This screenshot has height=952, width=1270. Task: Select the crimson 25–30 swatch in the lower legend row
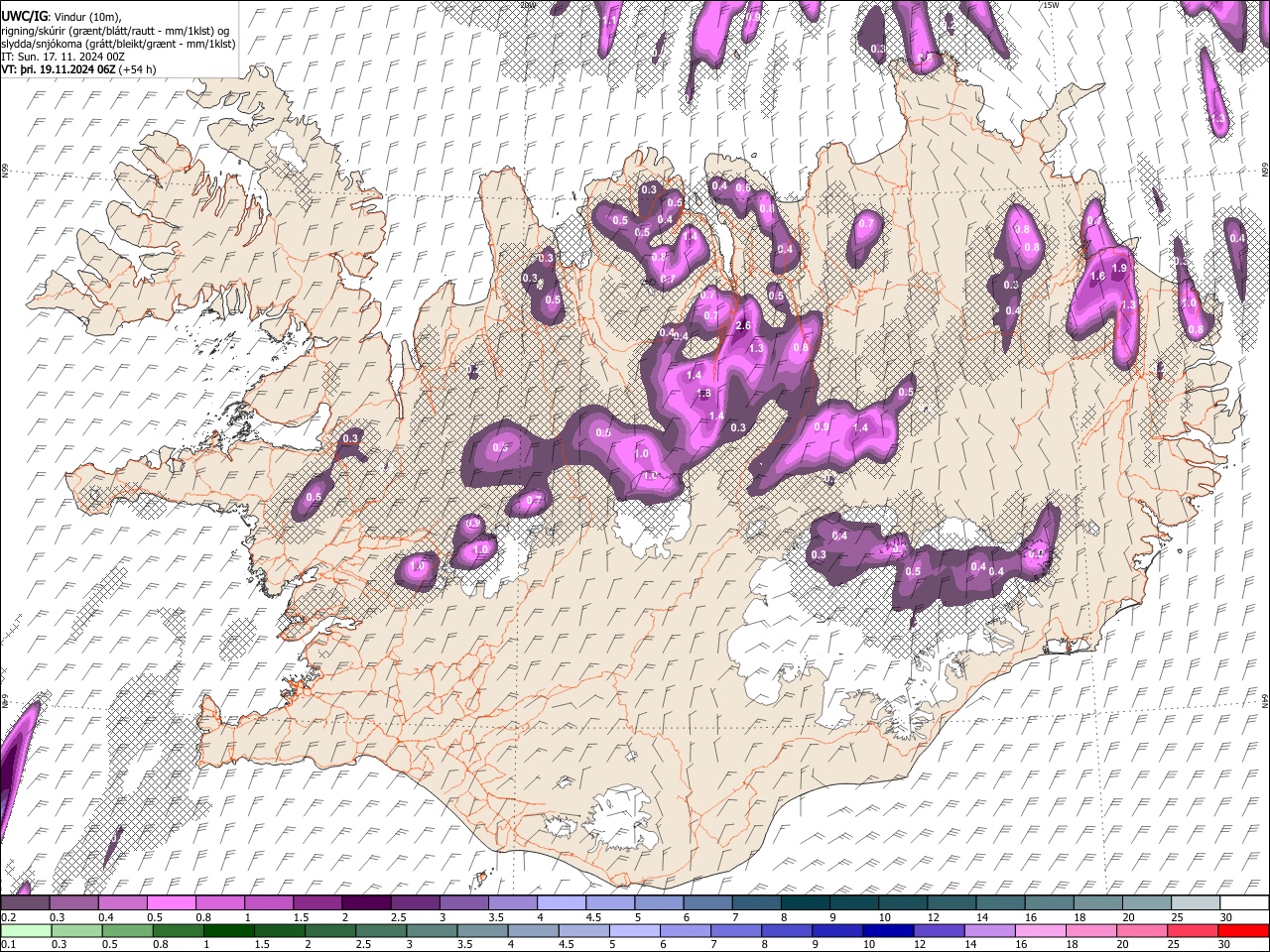click(x=1193, y=930)
